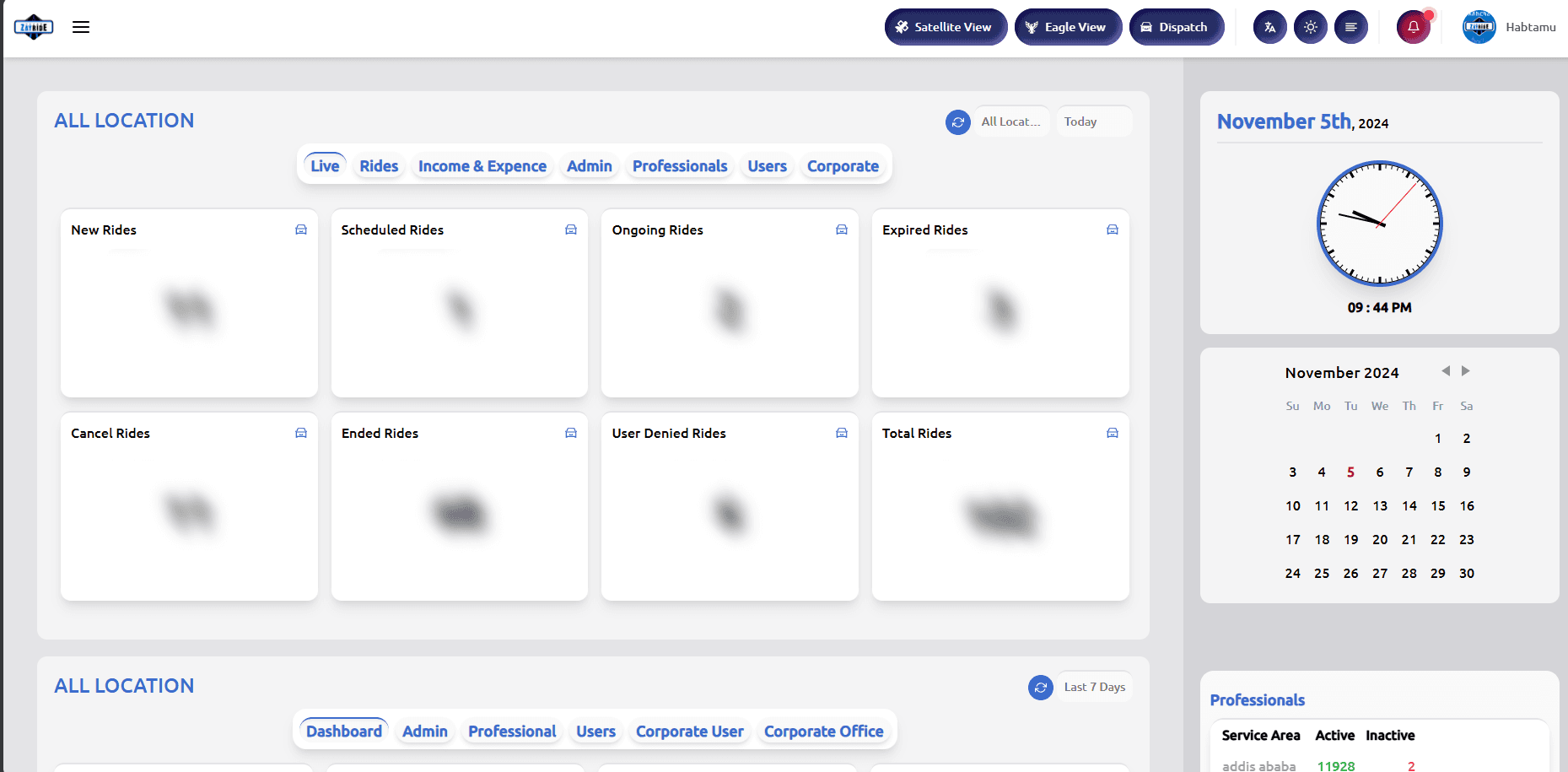Image resolution: width=1568 pixels, height=772 pixels.
Task: Open Satellite View
Action: pyautogui.click(x=946, y=27)
